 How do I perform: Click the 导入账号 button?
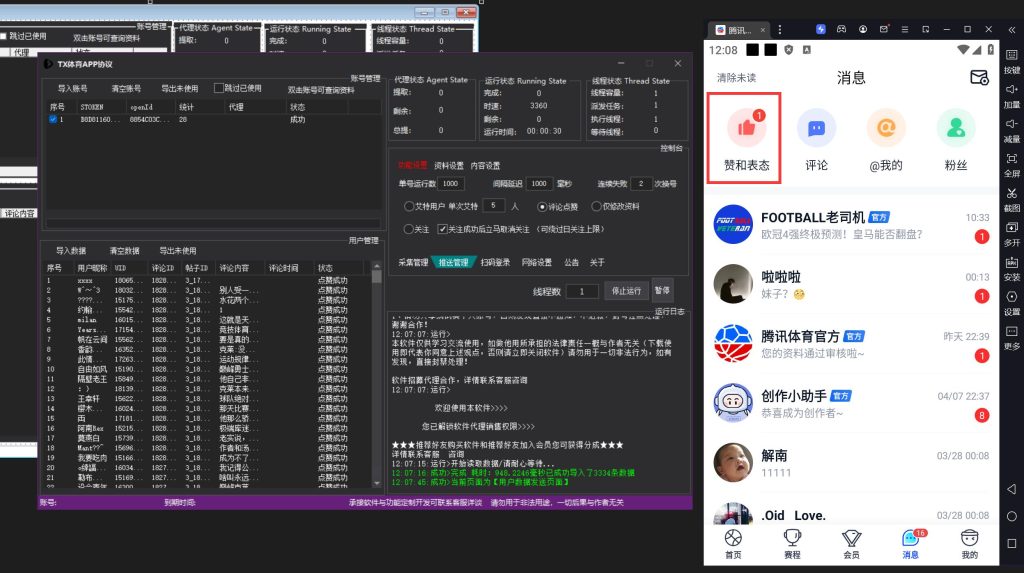(x=73, y=89)
